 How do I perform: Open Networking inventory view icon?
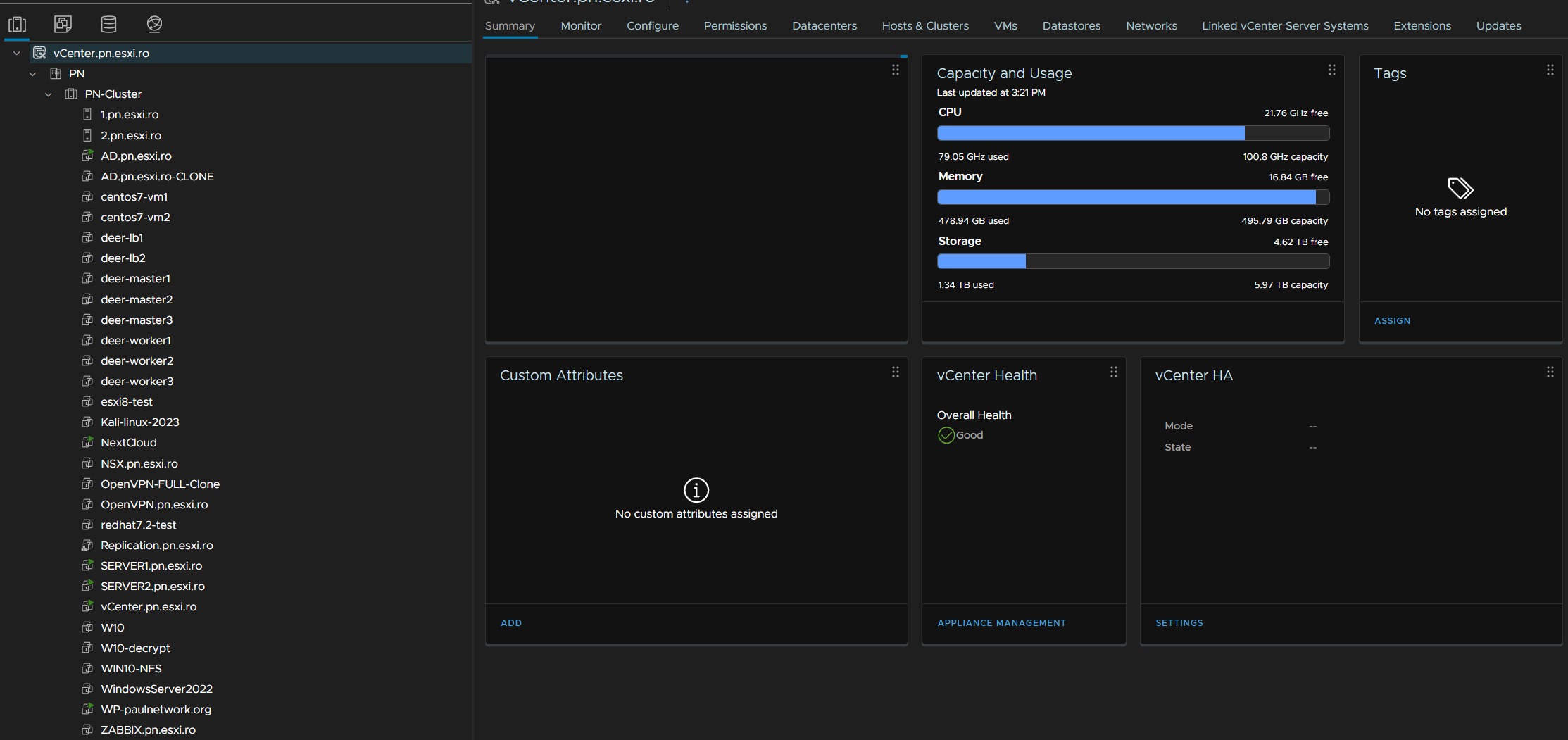154,25
